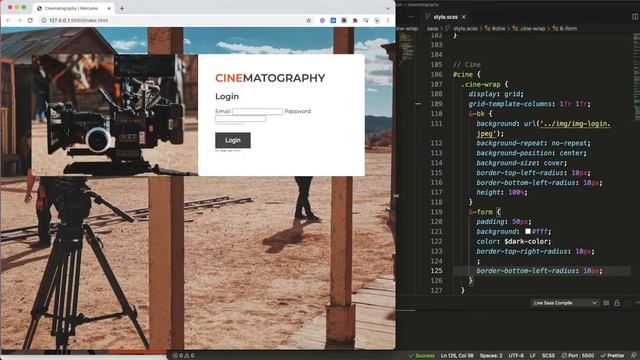Click the Port : 5500 Live Server item
The image size is (640, 360).
pyautogui.click(x=578, y=356)
